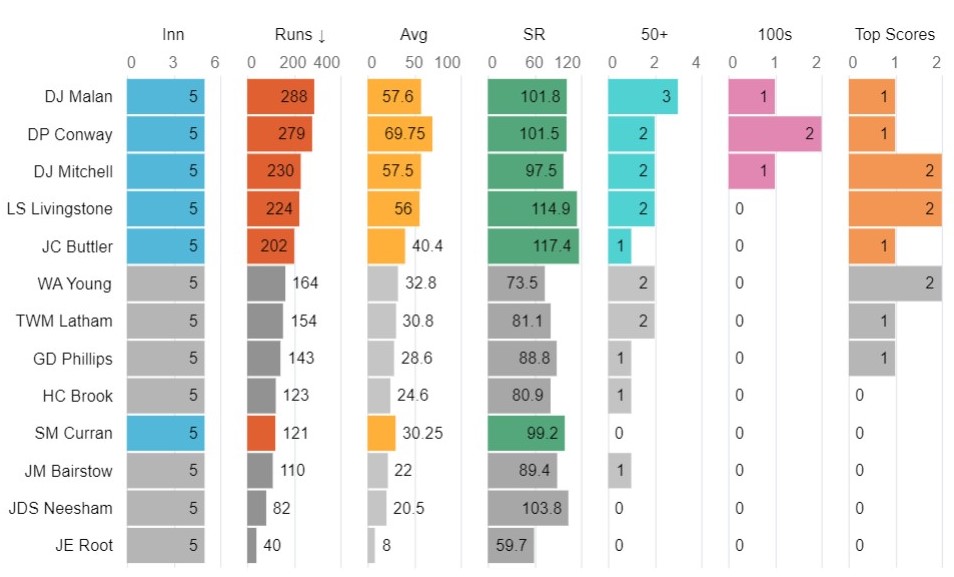Sort by the 100s column header
Screen dimensions: 954x577
(774, 35)
